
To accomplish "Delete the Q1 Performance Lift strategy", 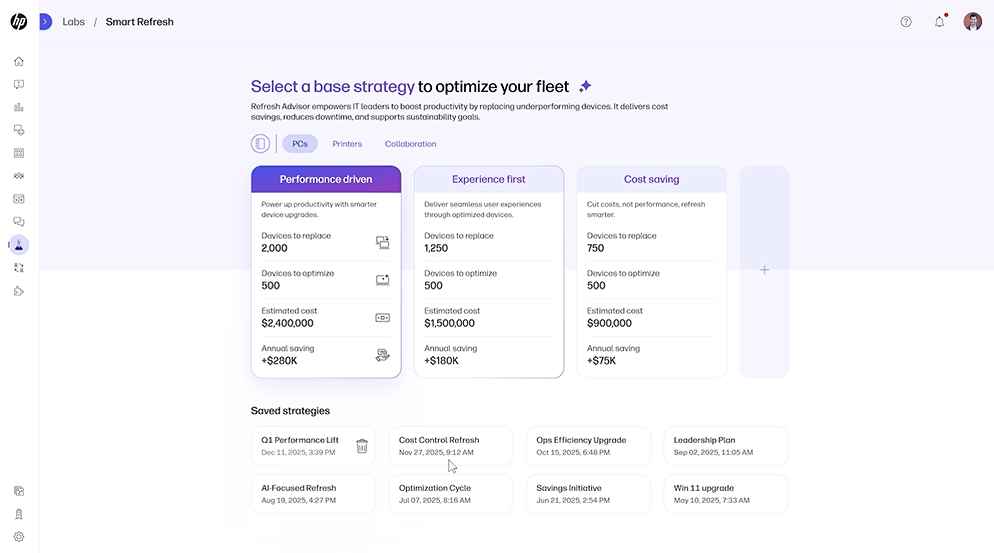I will coord(362,446).
